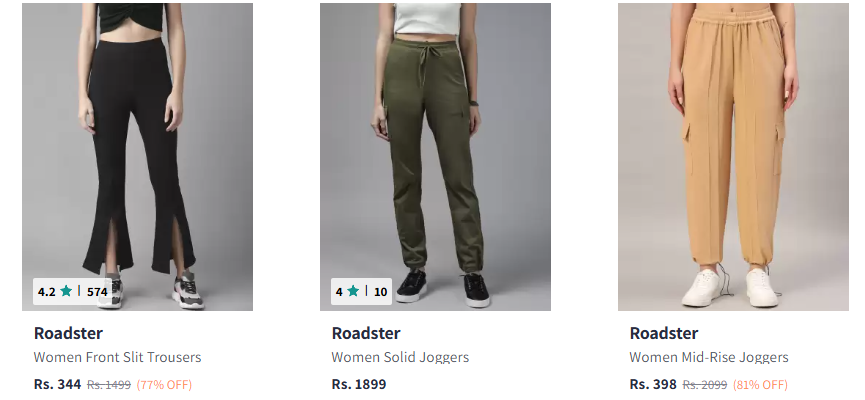This screenshot has height=400, width=865.
Task: Click the Rs. 1899 price
Action: pyautogui.click(x=359, y=384)
